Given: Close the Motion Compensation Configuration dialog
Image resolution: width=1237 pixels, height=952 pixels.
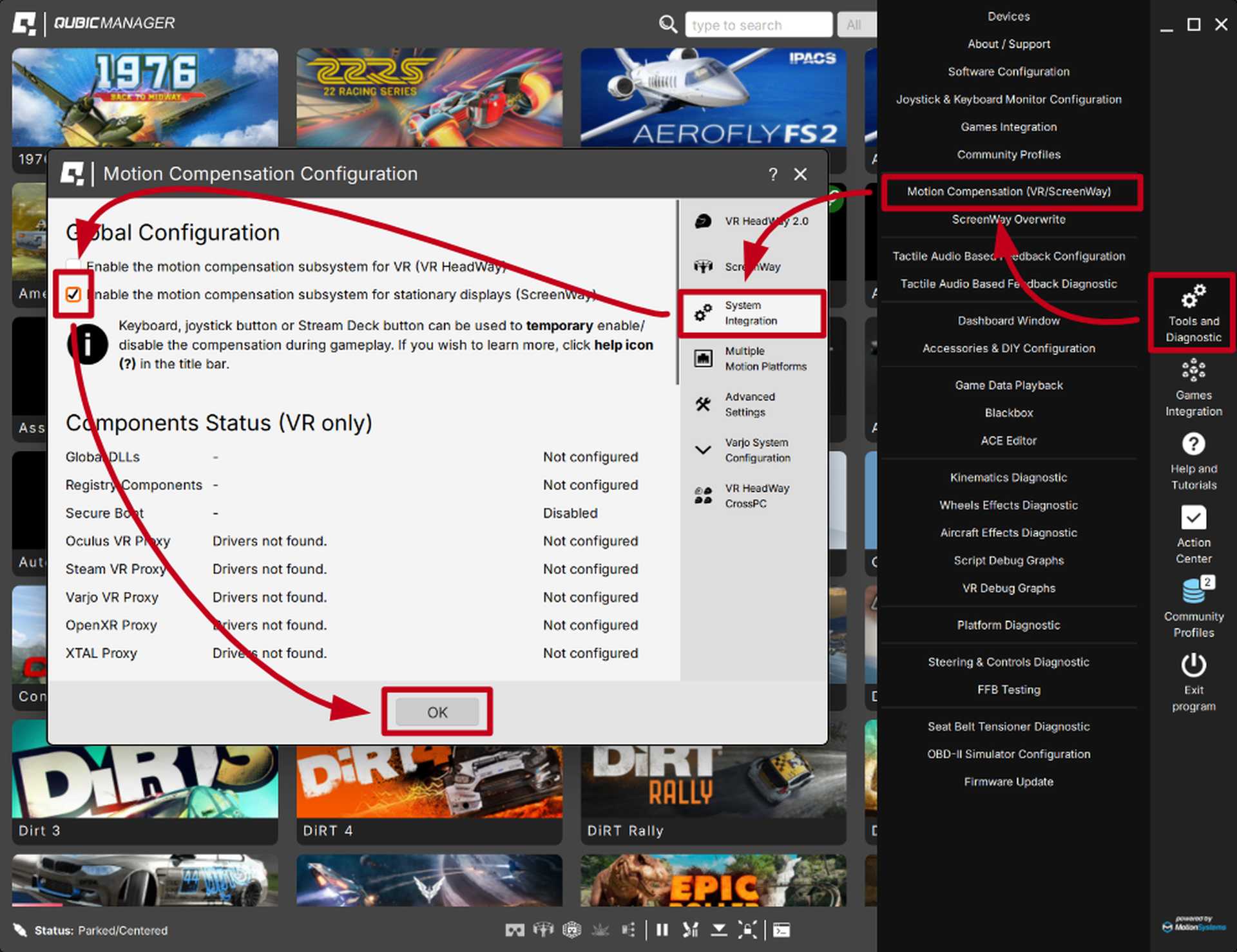Looking at the screenshot, I should (x=800, y=175).
